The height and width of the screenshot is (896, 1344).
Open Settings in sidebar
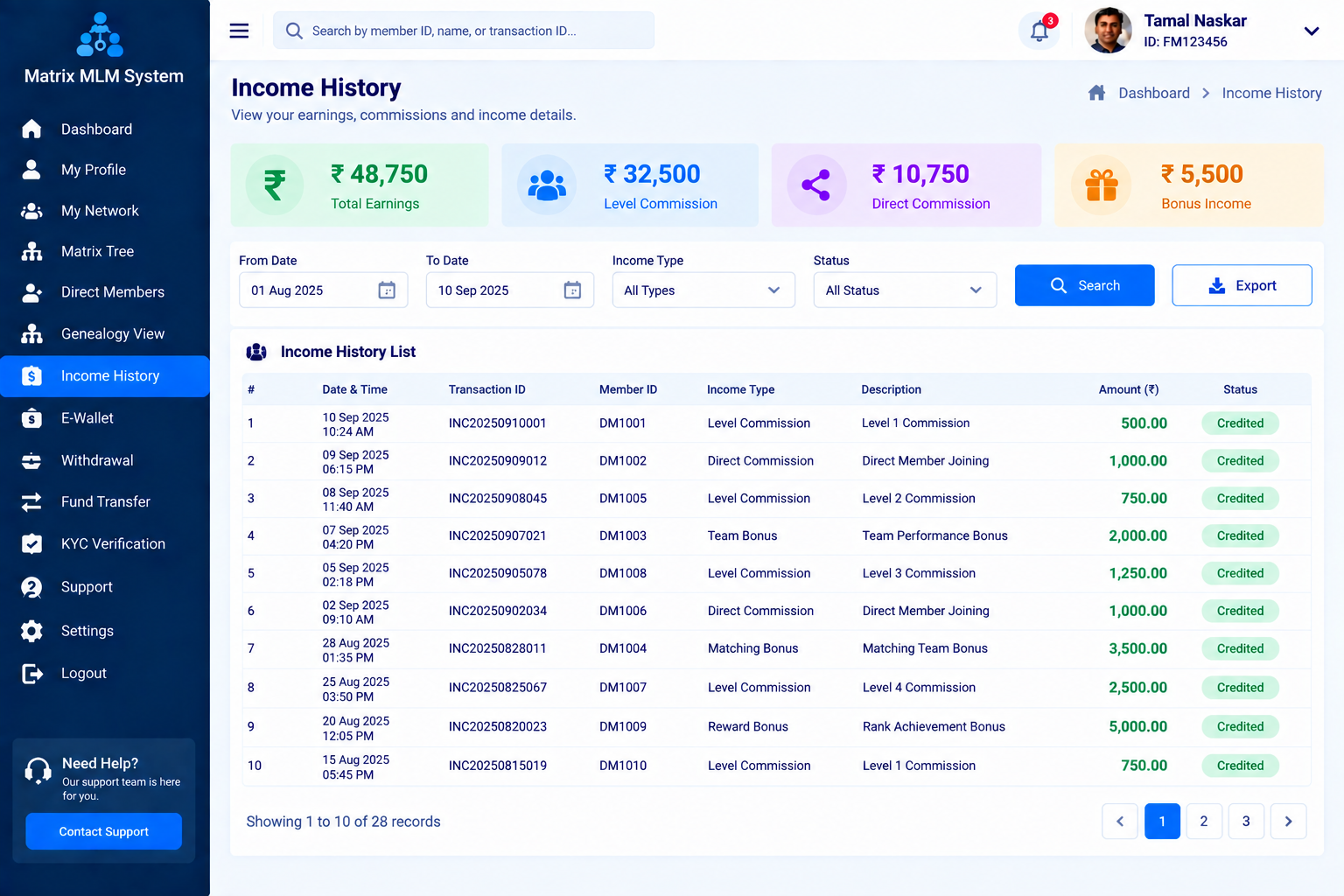click(x=105, y=631)
